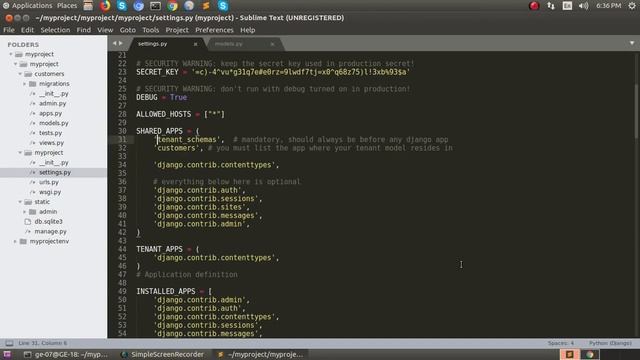
Task: Open the Places menu
Action: click(67, 6)
